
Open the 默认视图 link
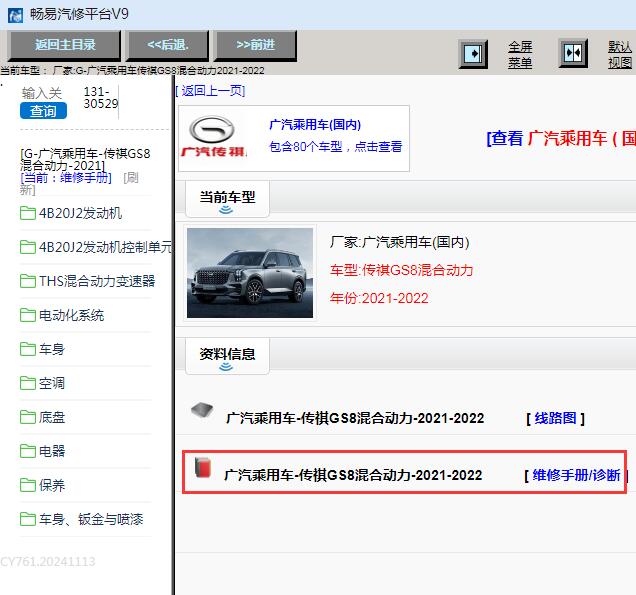620,55
